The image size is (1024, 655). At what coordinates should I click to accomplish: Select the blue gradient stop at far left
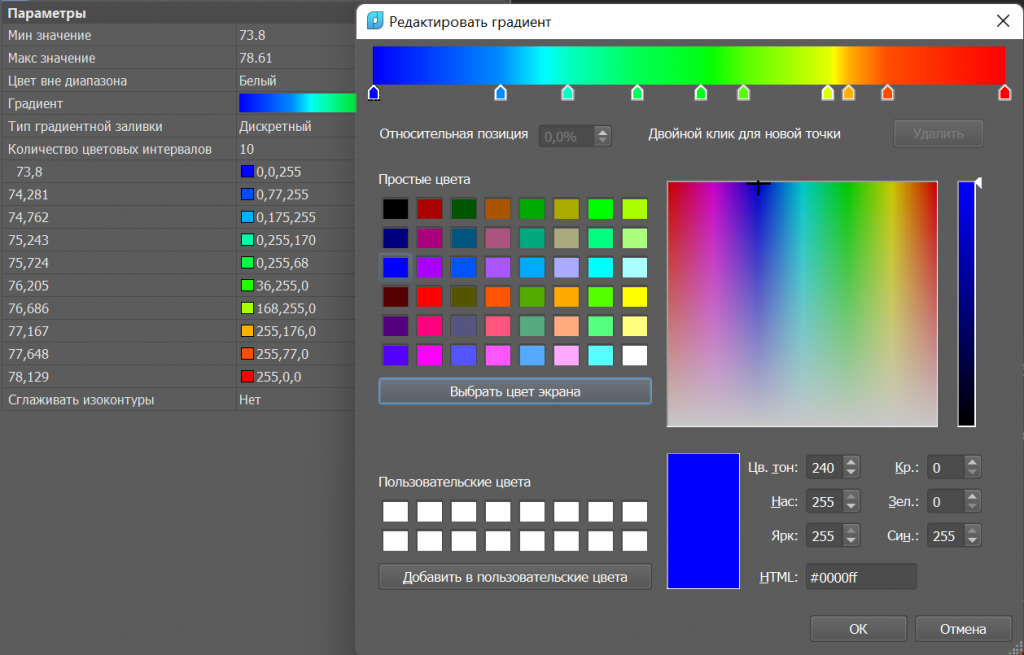(374, 93)
